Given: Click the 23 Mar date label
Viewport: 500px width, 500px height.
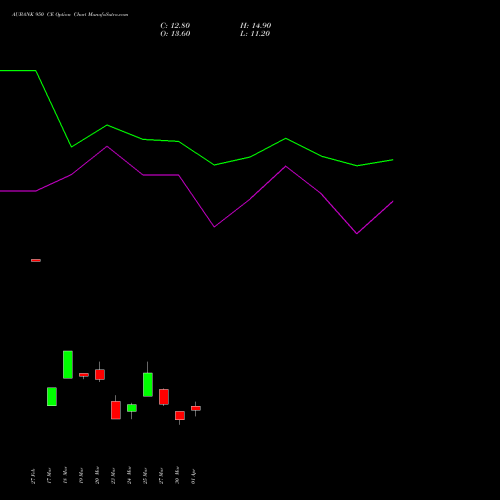Looking at the screenshot, I should click(x=113, y=476).
